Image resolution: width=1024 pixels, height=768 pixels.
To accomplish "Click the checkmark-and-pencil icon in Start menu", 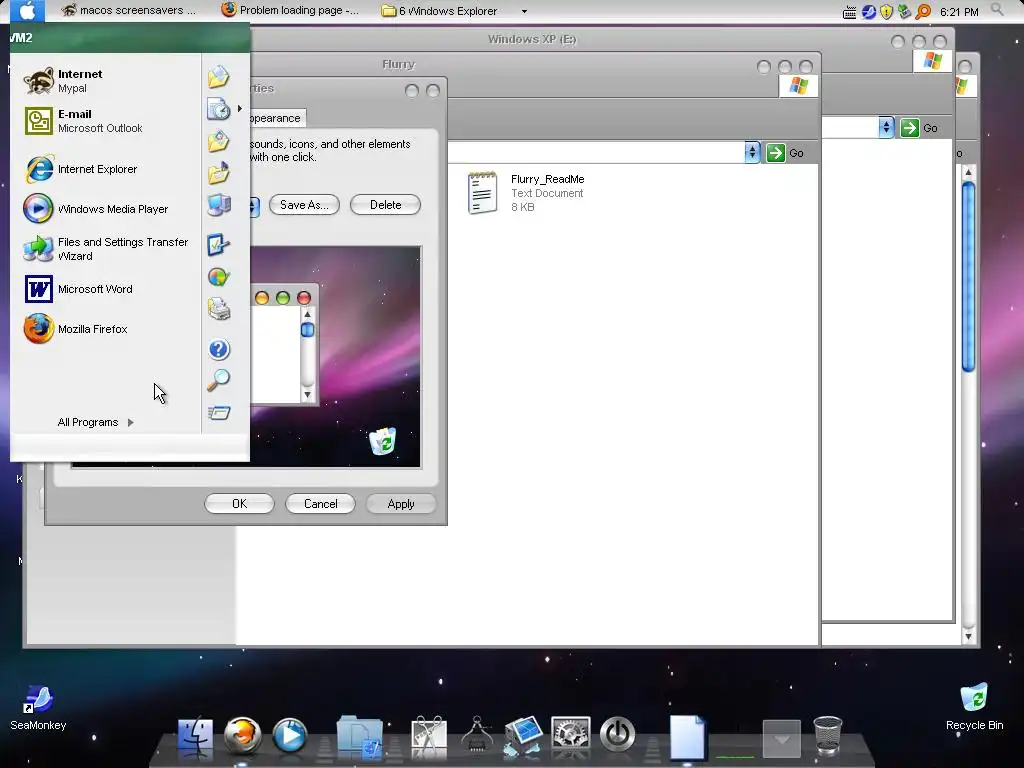I will click(x=219, y=245).
